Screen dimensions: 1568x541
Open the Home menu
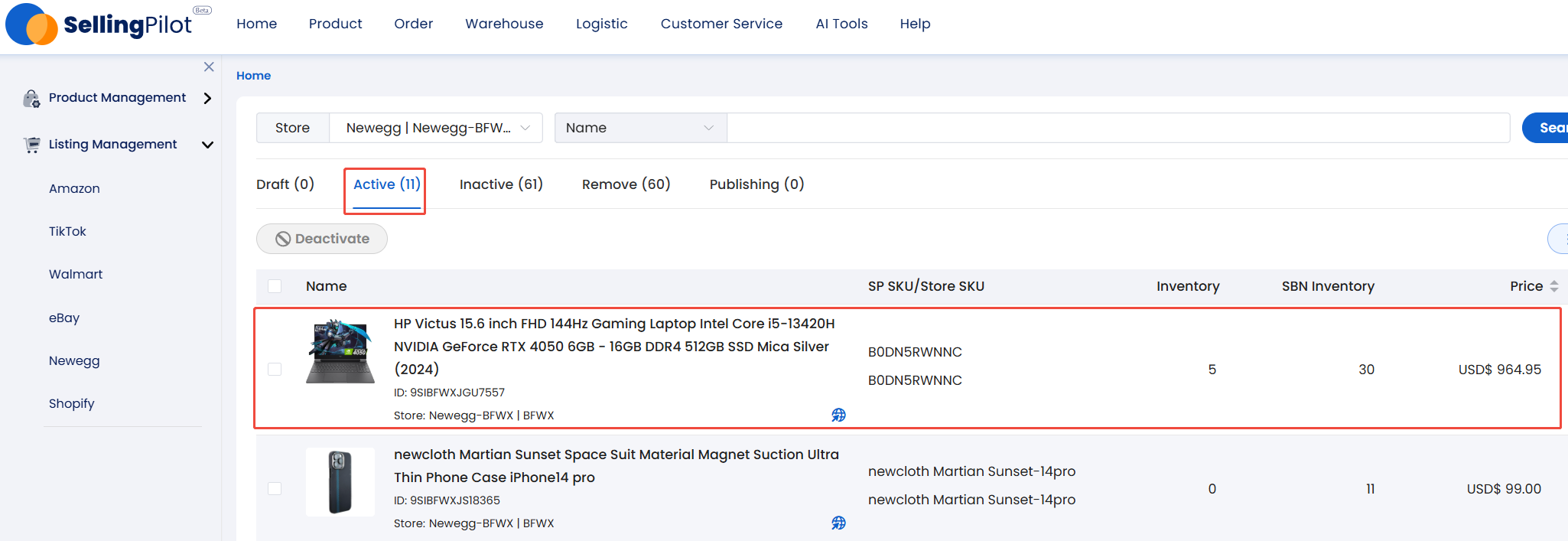(x=257, y=24)
